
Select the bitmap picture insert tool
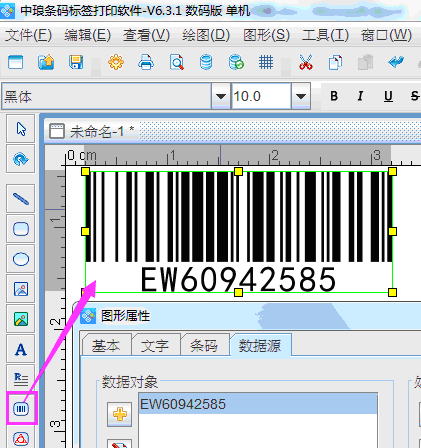(x=21, y=319)
